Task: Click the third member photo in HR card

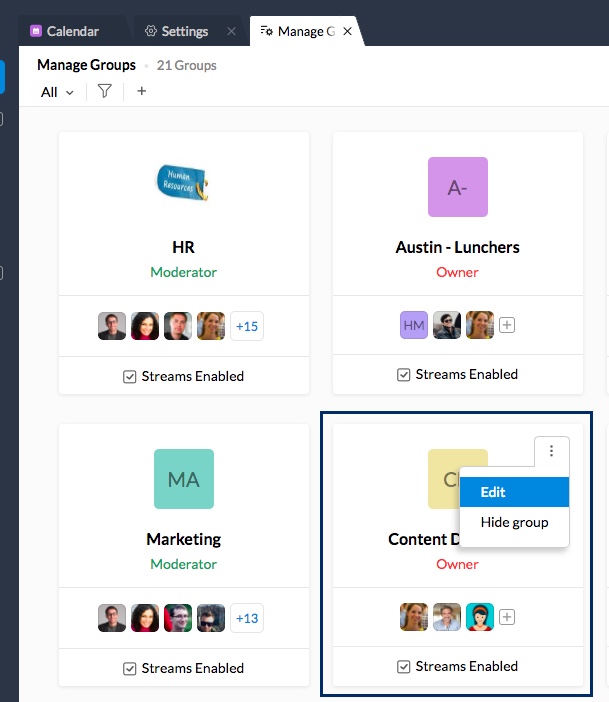Action: click(178, 326)
